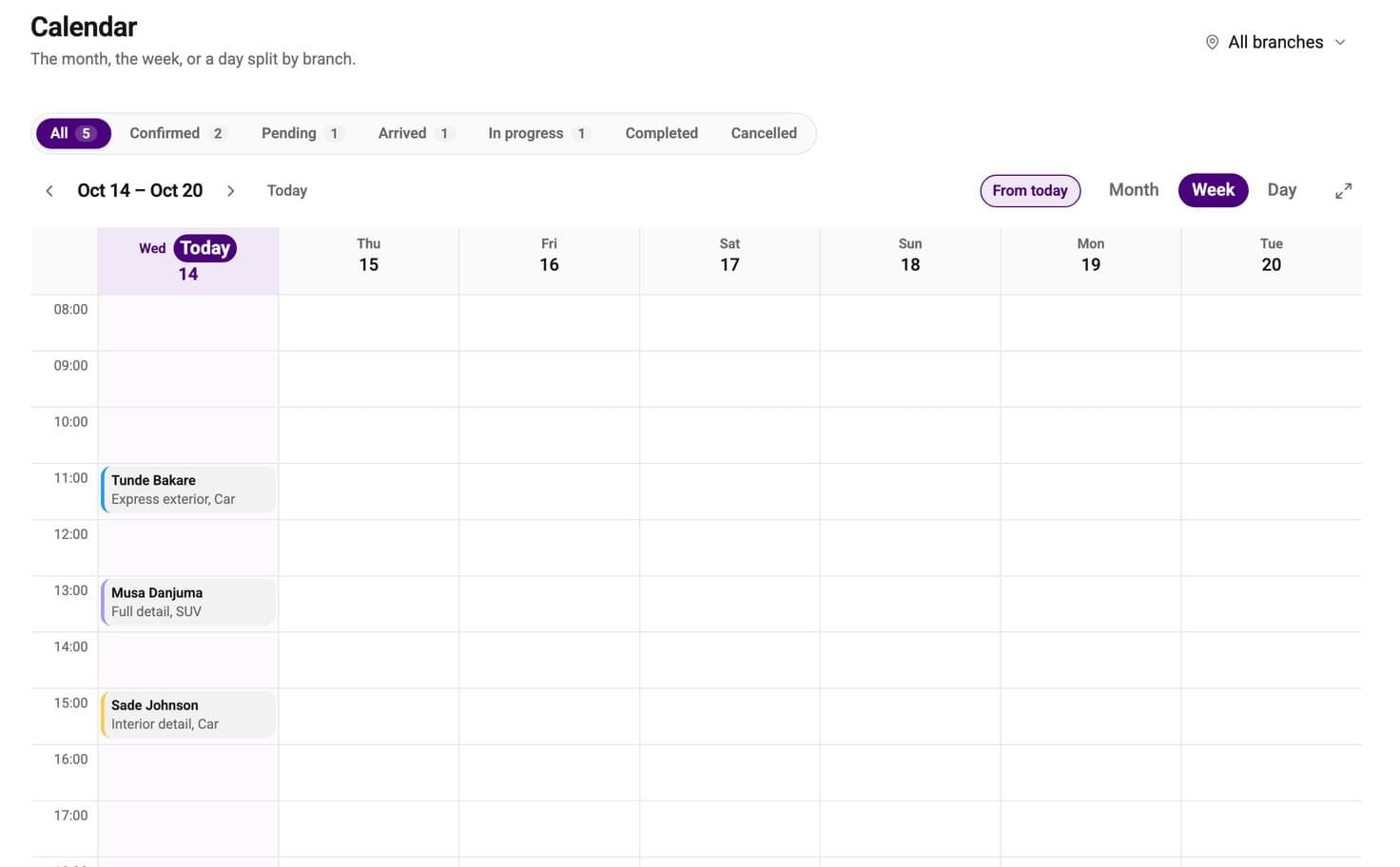The height and width of the screenshot is (867, 1400).
Task: Open Sade Johnson's Interior detail appointment
Action: pos(188,714)
